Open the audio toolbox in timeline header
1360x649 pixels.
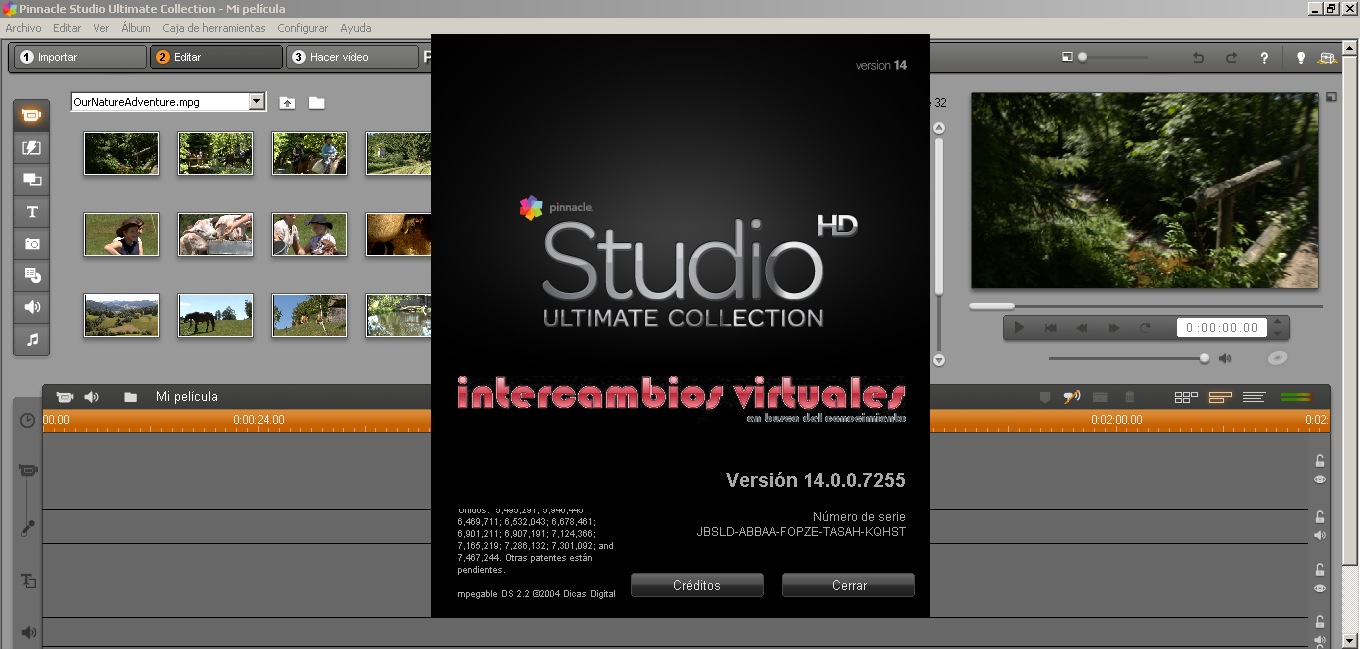[x=92, y=397]
